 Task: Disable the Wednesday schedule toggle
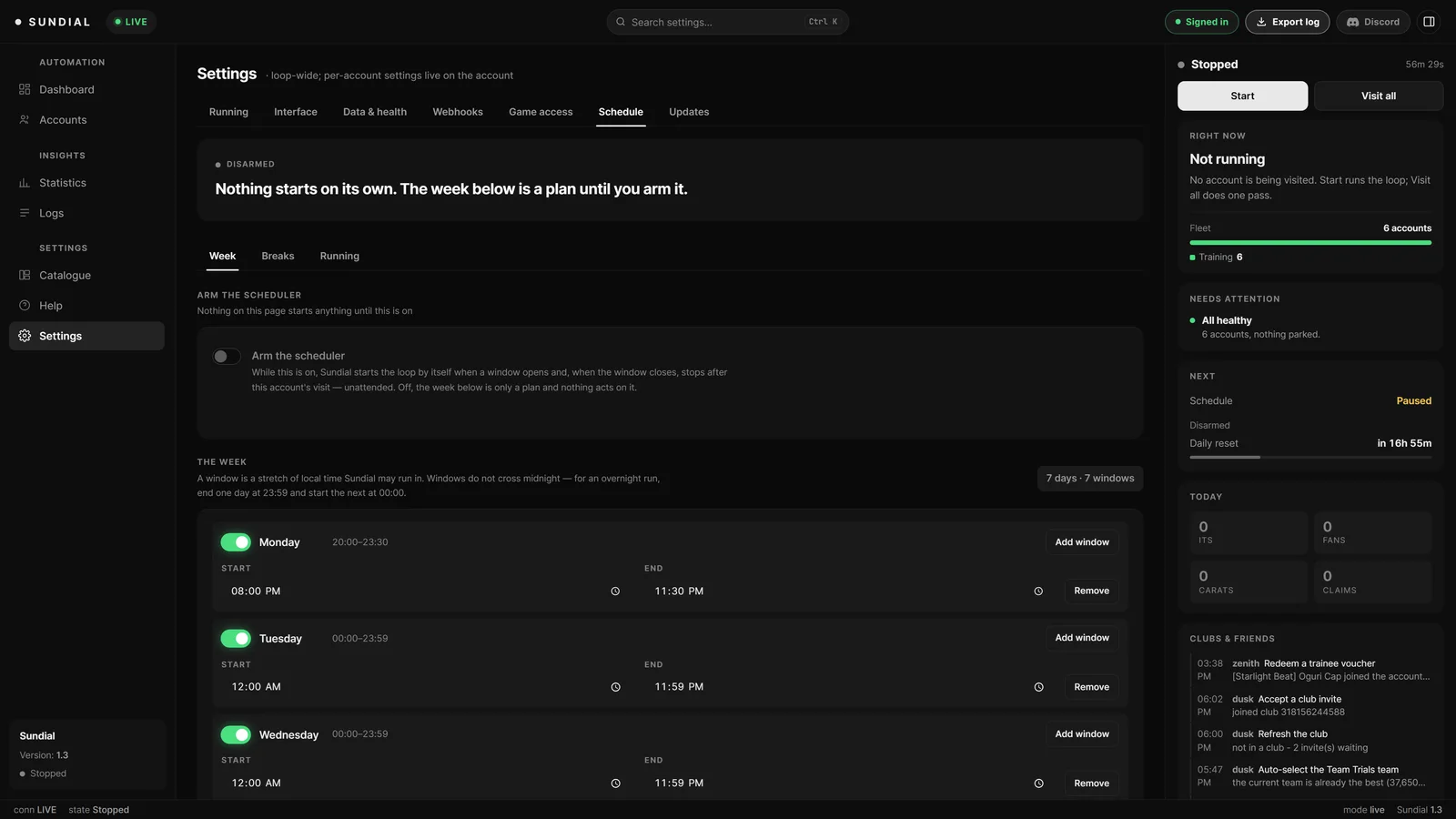tap(236, 734)
